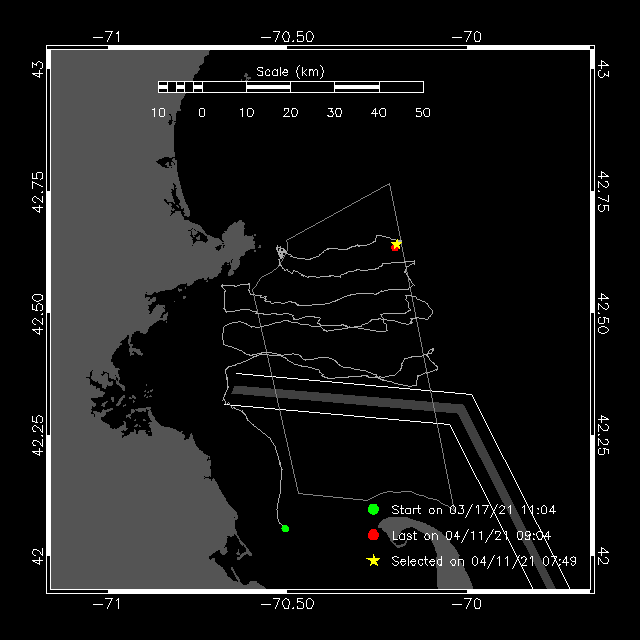Click the top axis longitude label -70
Image resolution: width=640 pixels, height=640 pixels.
(x=467, y=37)
